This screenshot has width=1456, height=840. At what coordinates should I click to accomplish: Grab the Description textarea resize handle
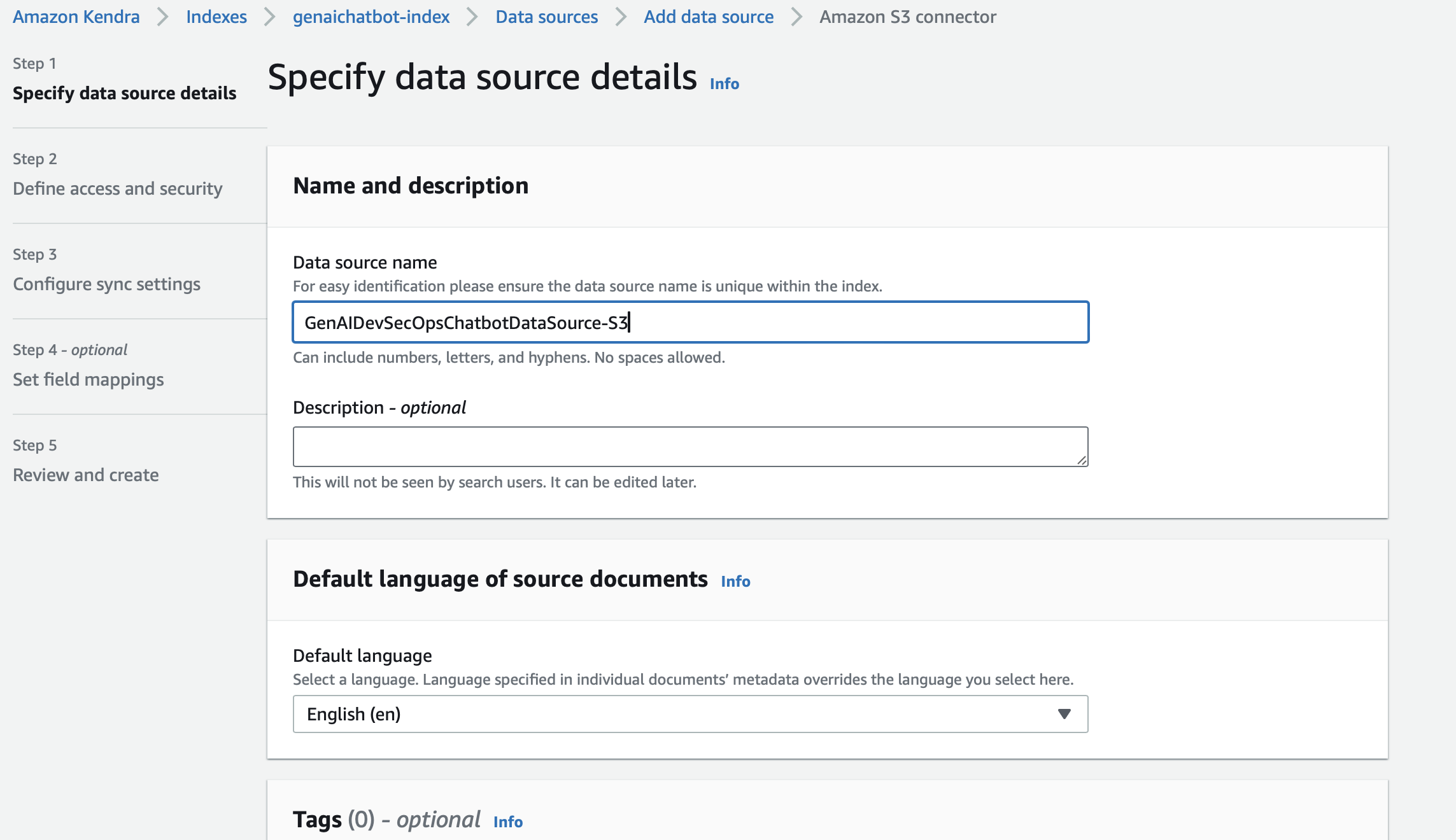click(x=1082, y=460)
